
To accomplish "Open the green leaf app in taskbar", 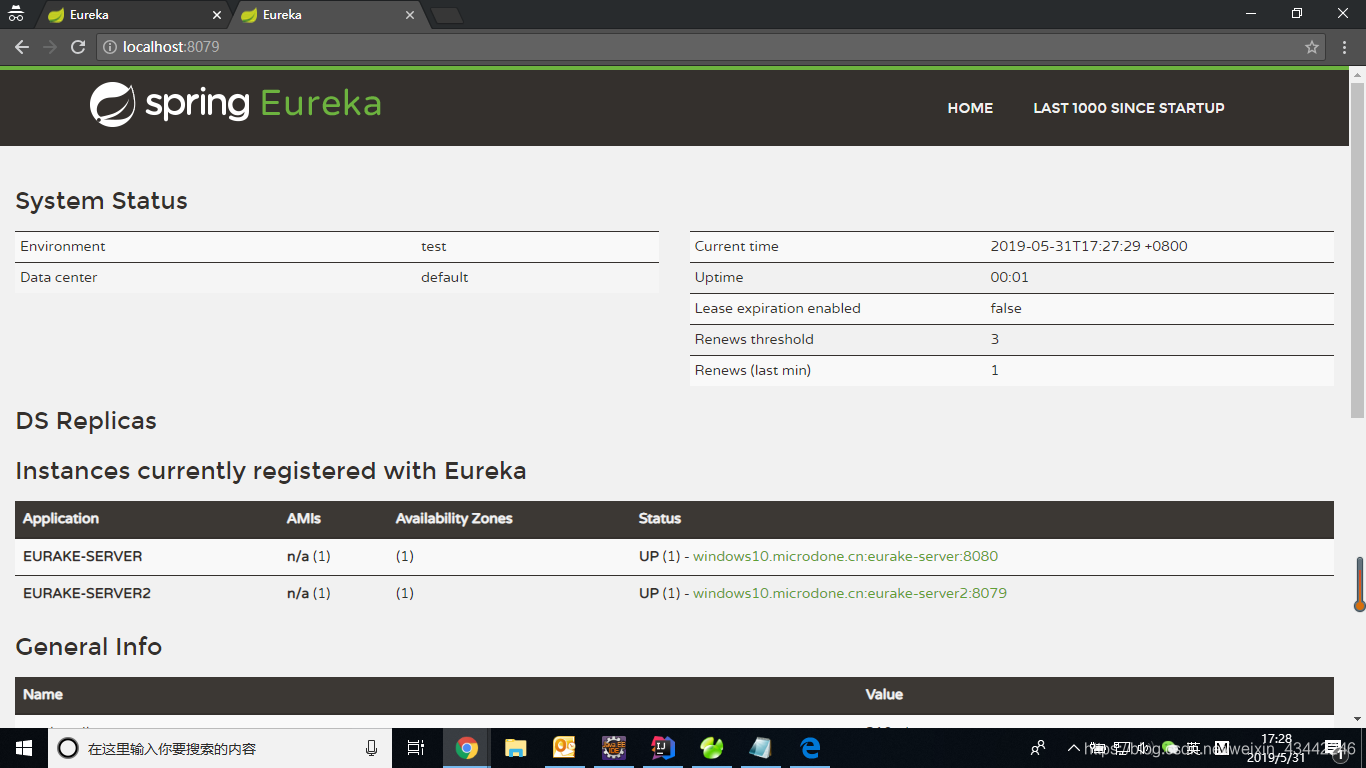I will pyautogui.click(x=712, y=748).
